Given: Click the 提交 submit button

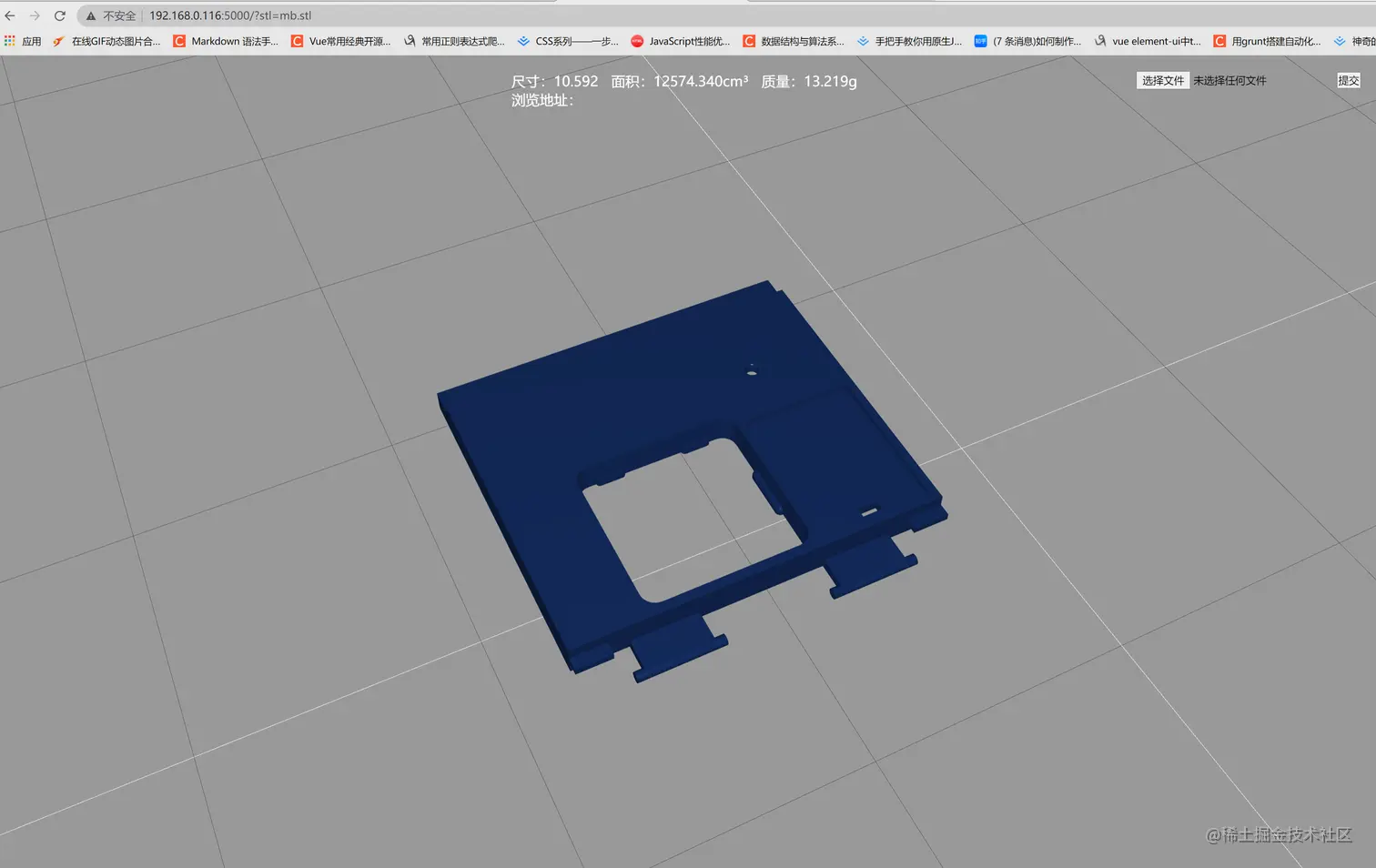Looking at the screenshot, I should click(x=1349, y=80).
